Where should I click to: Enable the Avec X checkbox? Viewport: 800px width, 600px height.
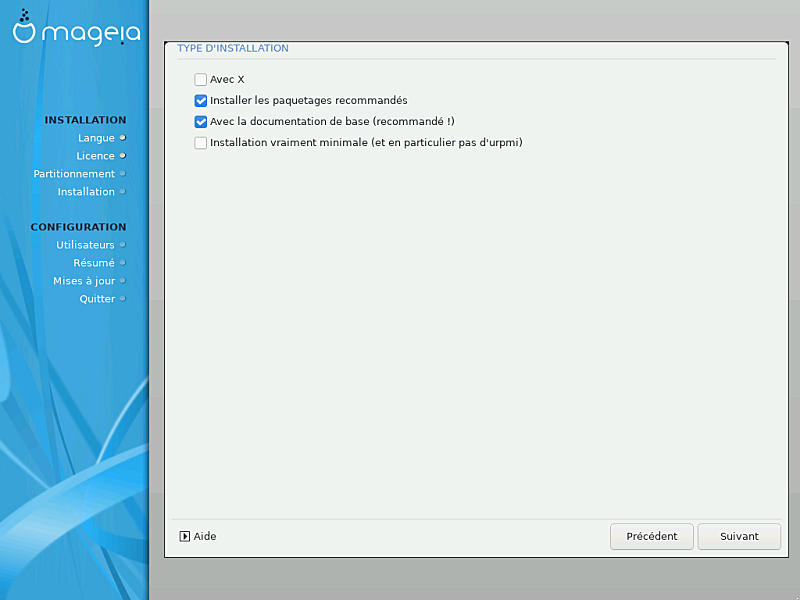pyautogui.click(x=201, y=79)
